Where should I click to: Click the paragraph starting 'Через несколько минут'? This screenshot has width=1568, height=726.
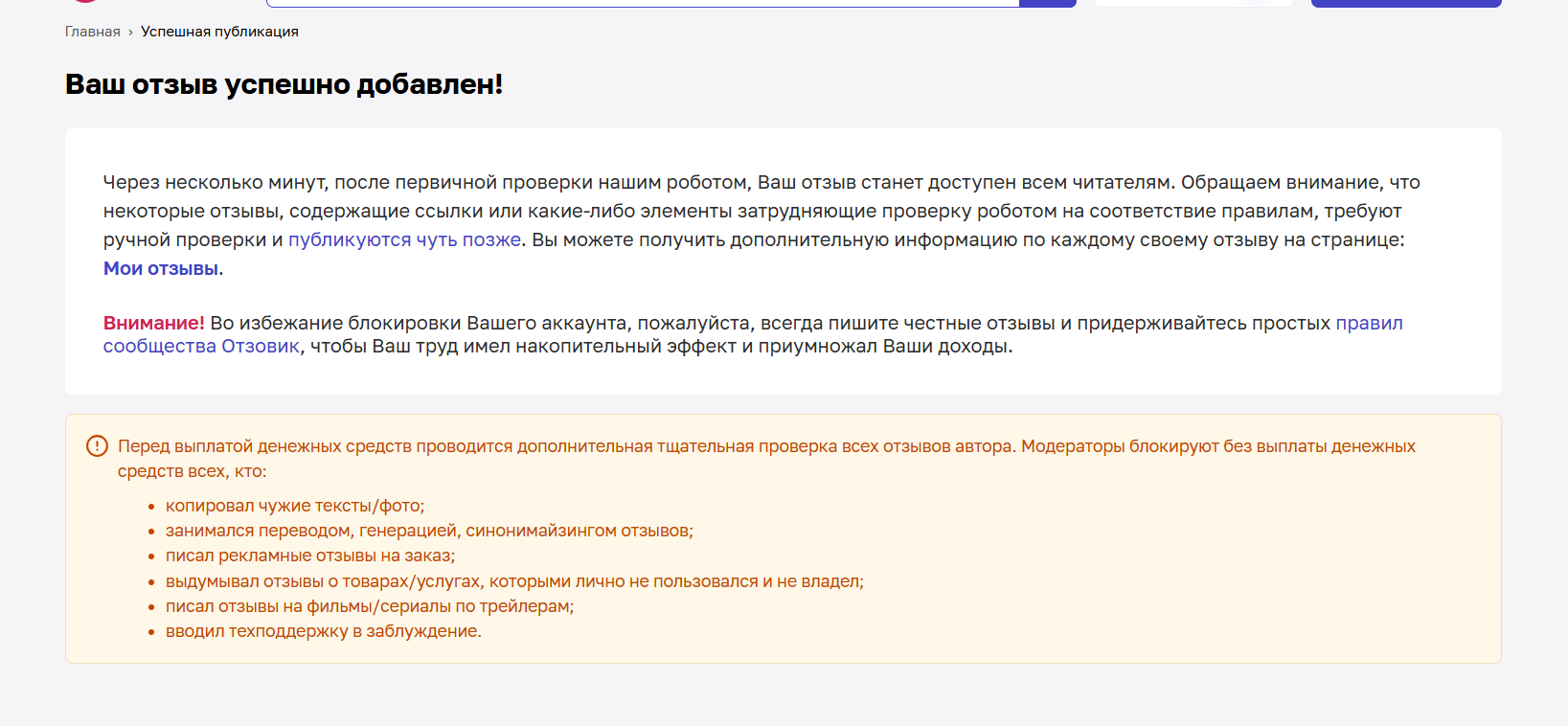click(x=761, y=225)
